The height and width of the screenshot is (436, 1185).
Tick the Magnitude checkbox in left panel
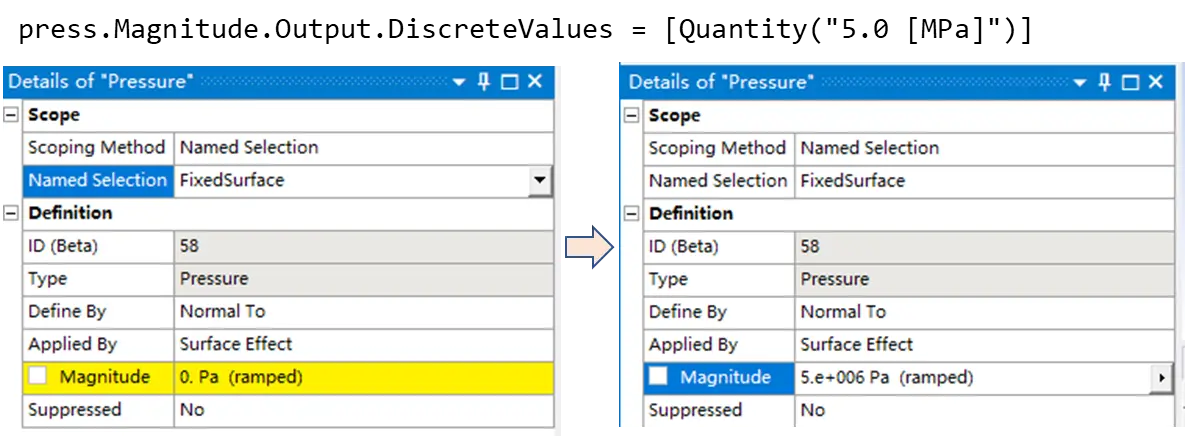[38, 376]
